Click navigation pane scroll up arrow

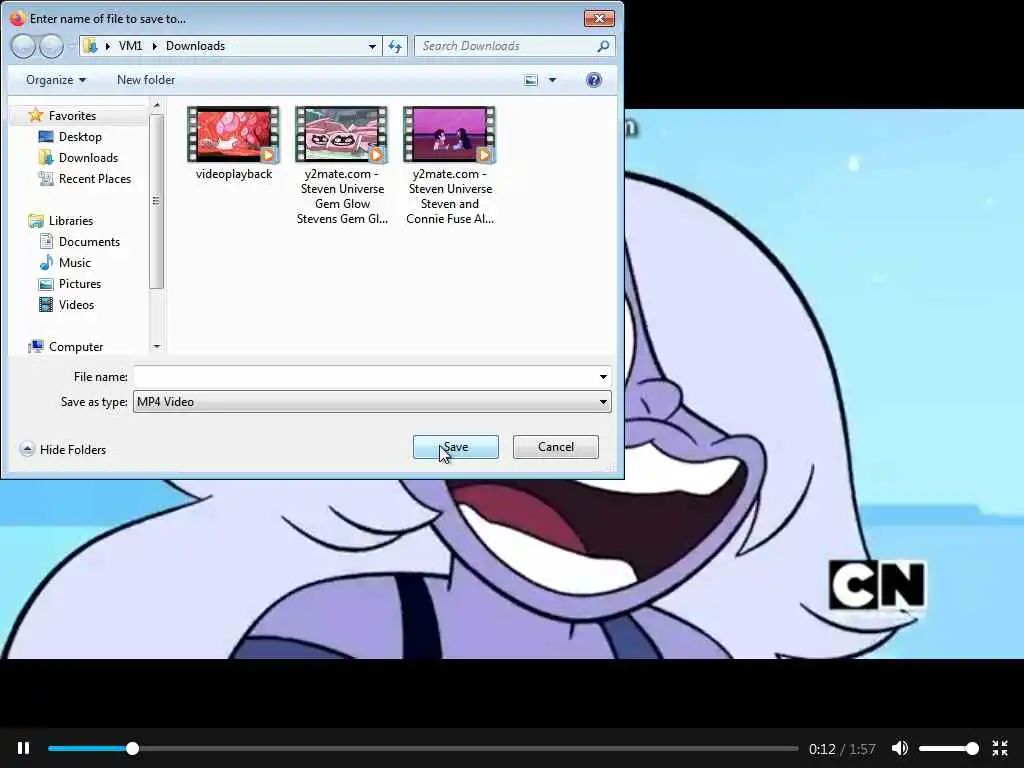click(x=157, y=105)
